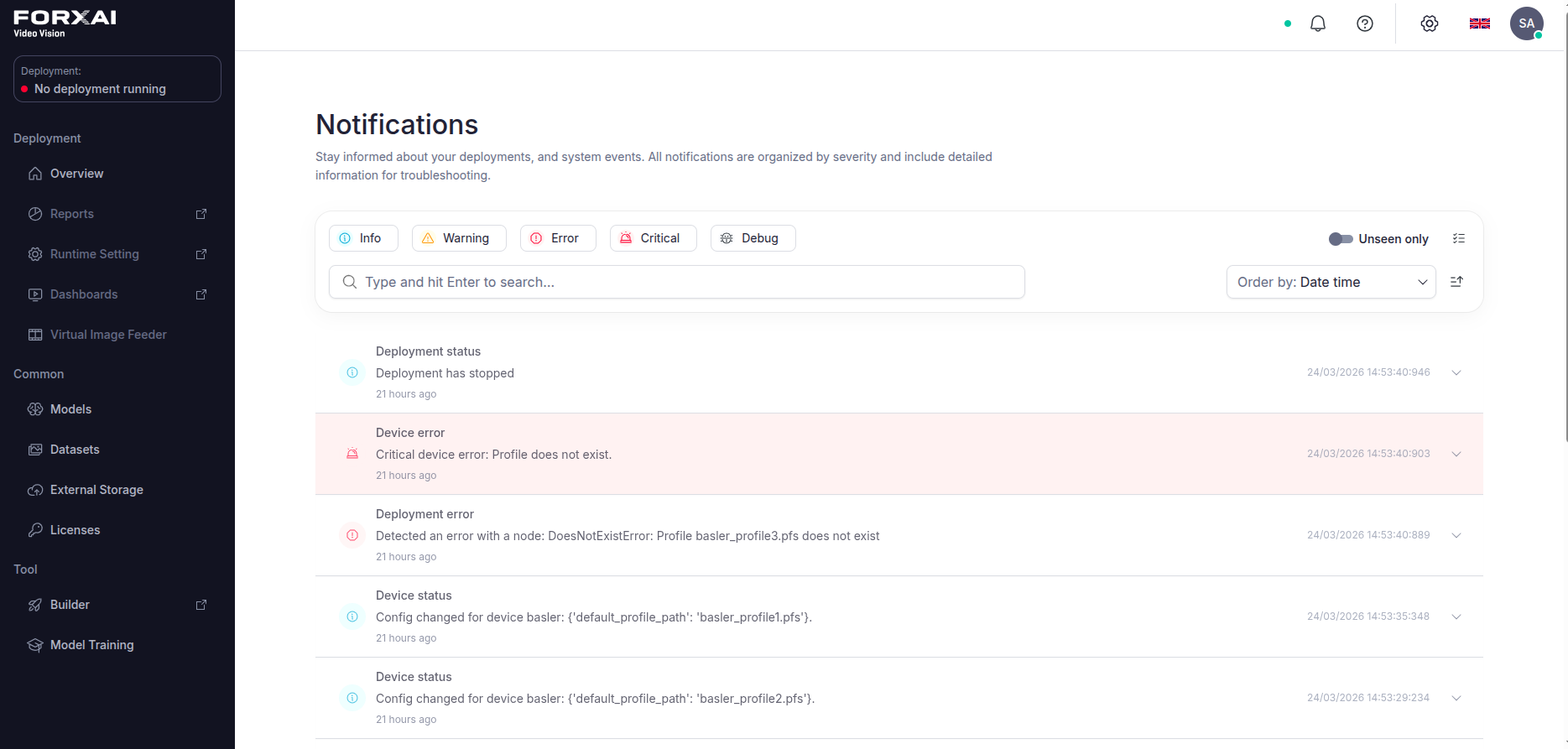1568x749 pixels.
Task: Click info icon of Deployment has stopped
Action: pos(352,372)
